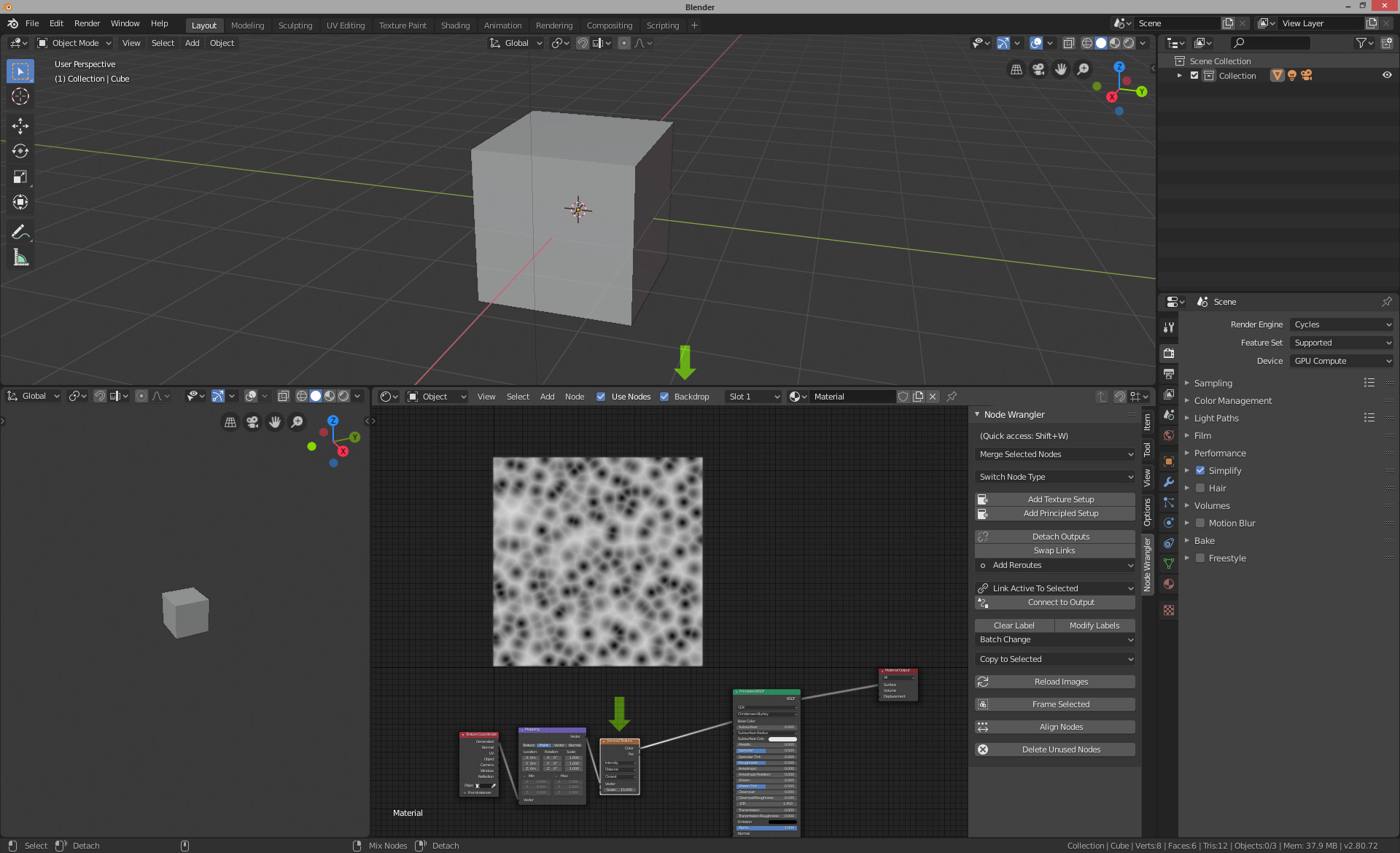The width and height of the screenshot is (1400, 853).
Task: Open the Switch Node Type dropdown
Action: [1054, 477]
